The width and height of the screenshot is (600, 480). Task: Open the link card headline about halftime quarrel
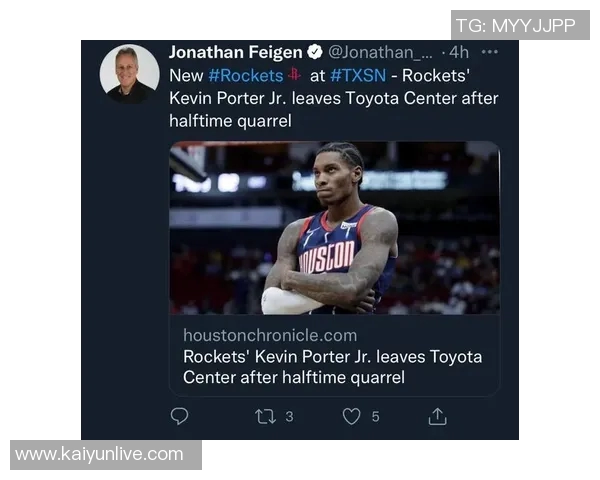tap(332, 367)
